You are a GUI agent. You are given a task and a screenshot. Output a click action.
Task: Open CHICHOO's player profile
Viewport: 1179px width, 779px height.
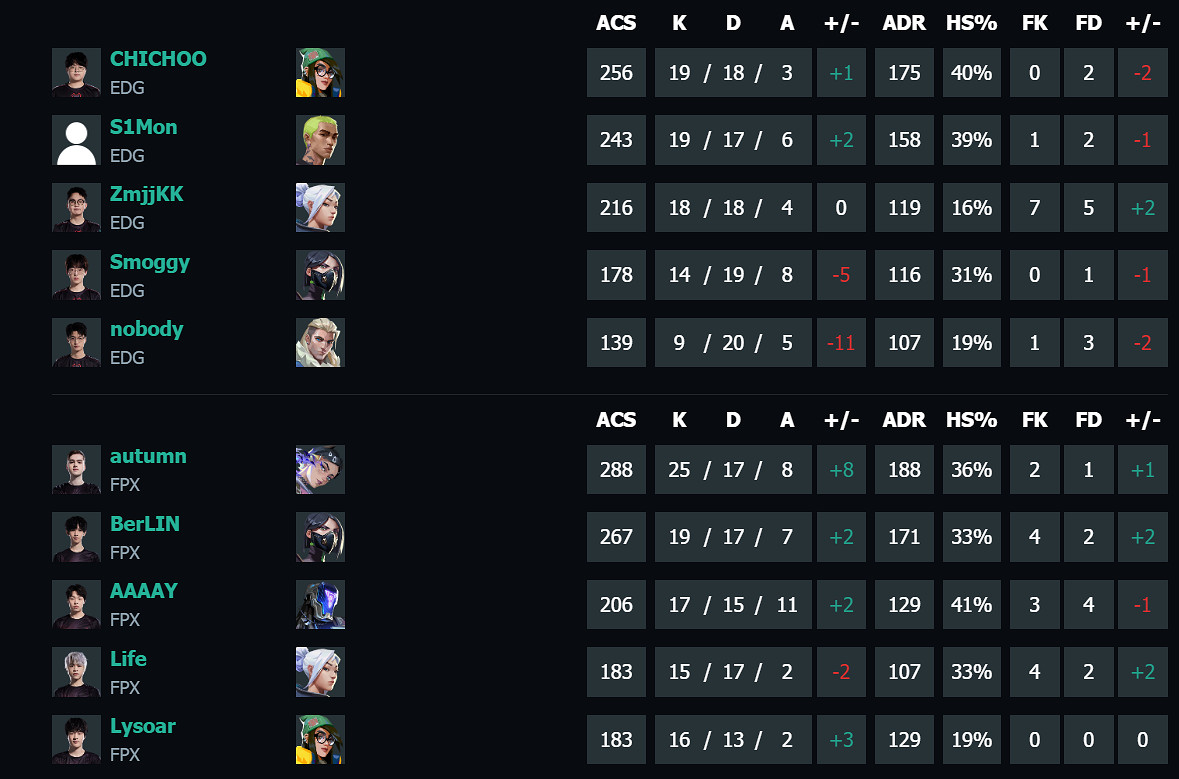[158, 58]
